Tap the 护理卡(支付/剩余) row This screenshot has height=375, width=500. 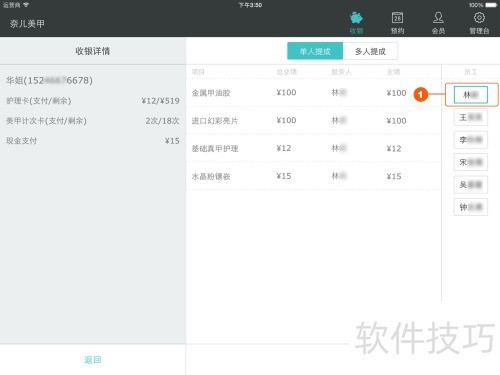93,101
